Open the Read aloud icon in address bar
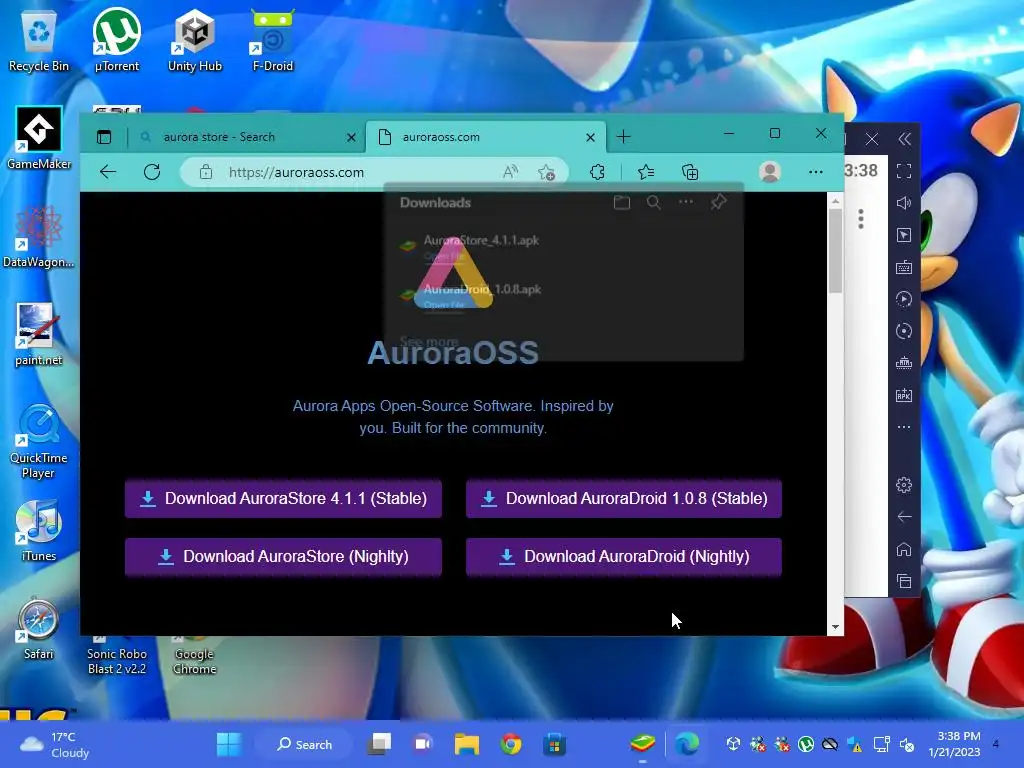1024x768 pixels. (x=510, y=172)
